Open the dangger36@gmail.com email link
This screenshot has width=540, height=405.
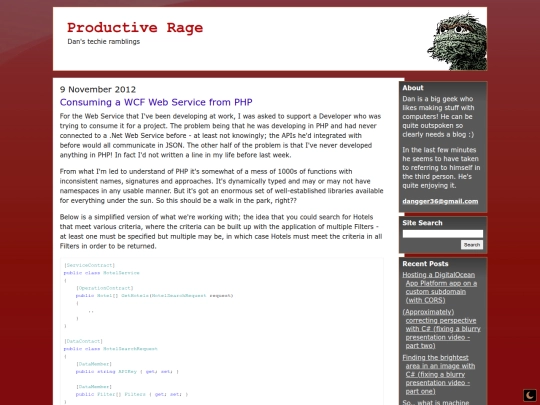pos(440,201)
